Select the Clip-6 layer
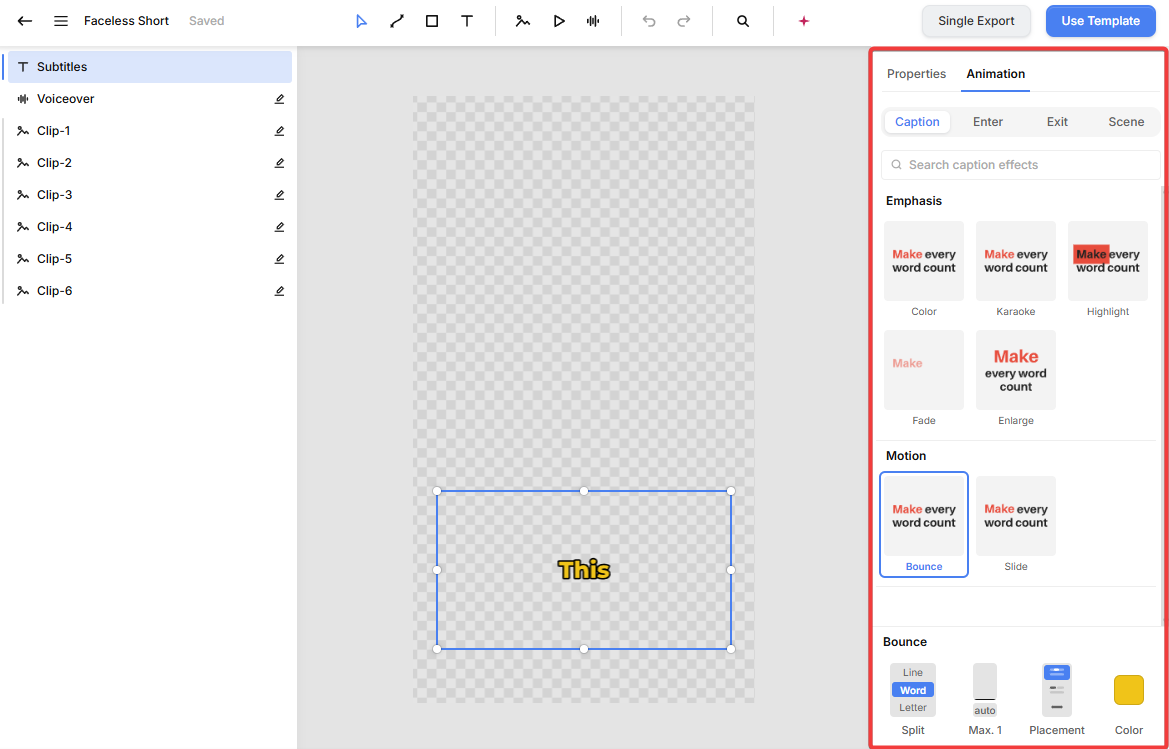This screenshot has height=749, width=1169. (x=149, y=291)
